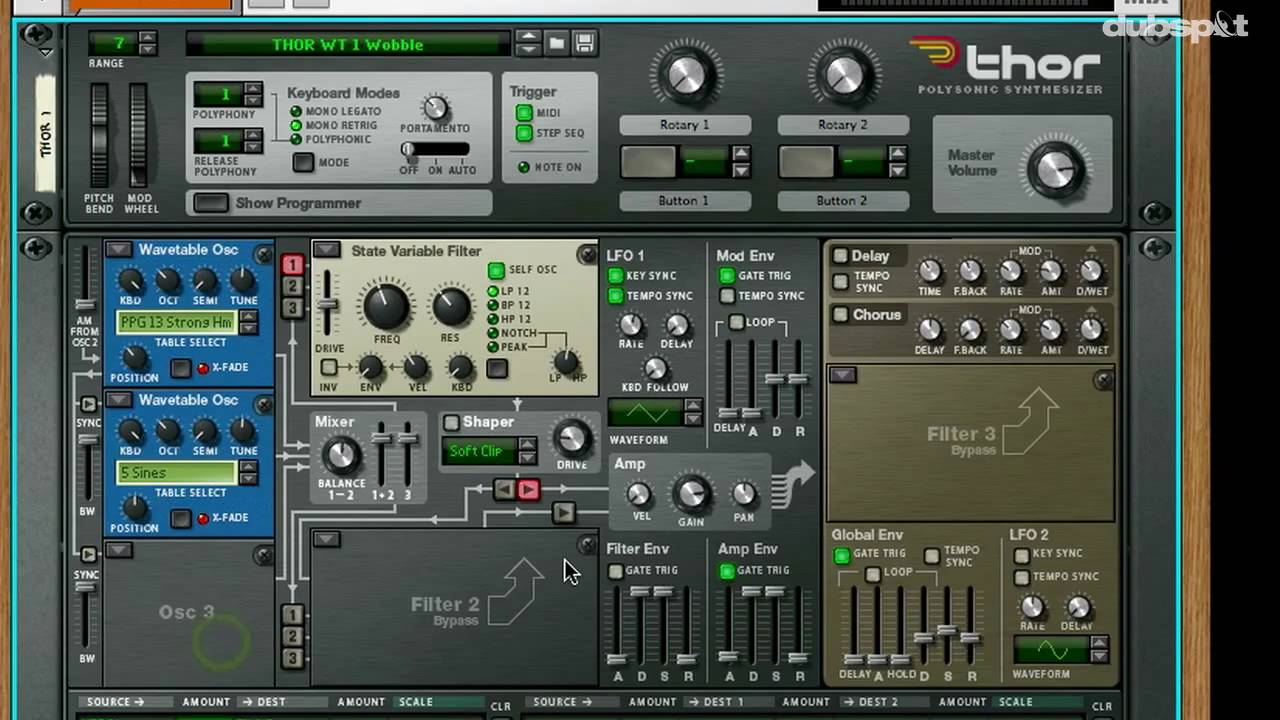Adjust filter FREQ knob
The image size is (1280, 720).
click(386, 306)
